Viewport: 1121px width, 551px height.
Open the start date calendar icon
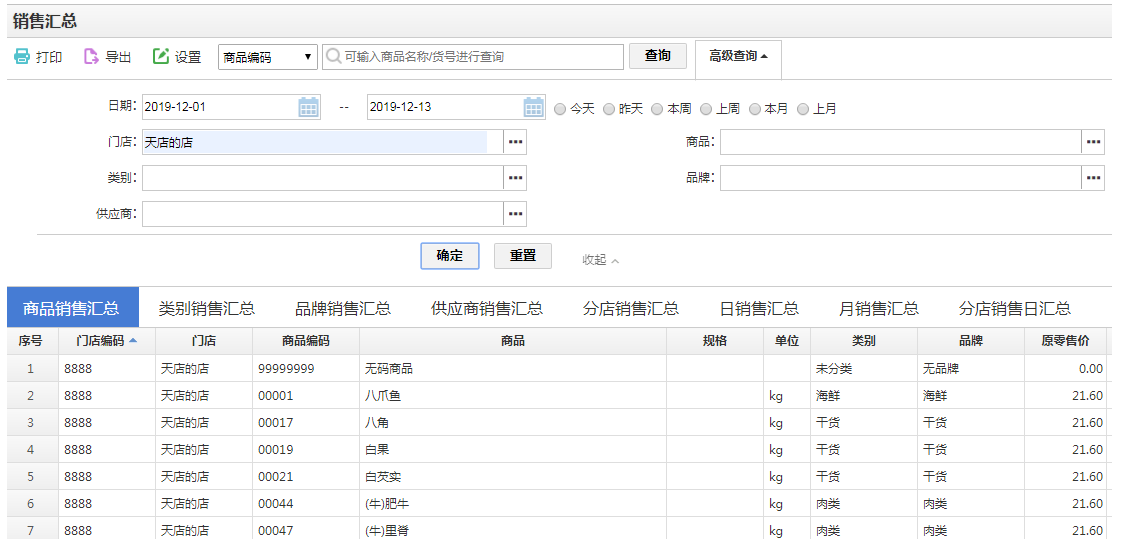click(x=308, y=107)
